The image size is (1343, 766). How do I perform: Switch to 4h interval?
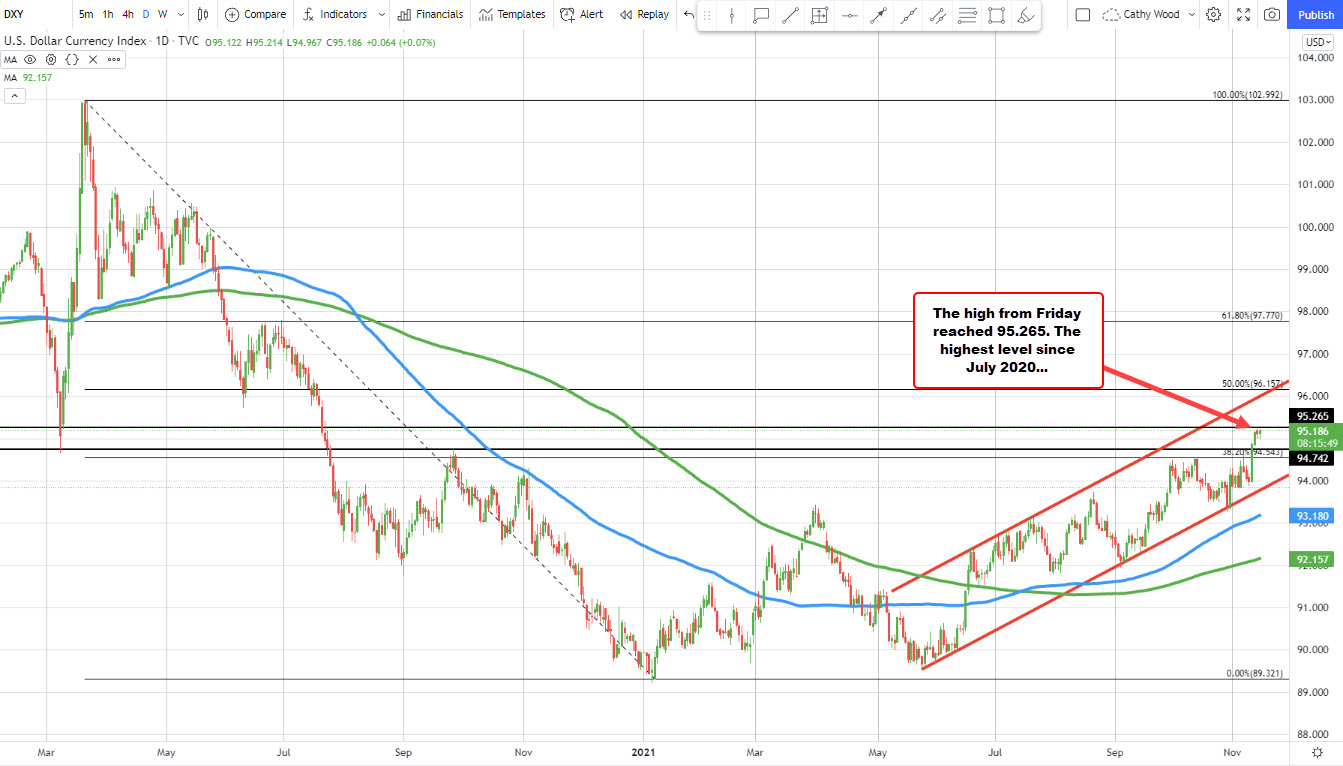127,14
